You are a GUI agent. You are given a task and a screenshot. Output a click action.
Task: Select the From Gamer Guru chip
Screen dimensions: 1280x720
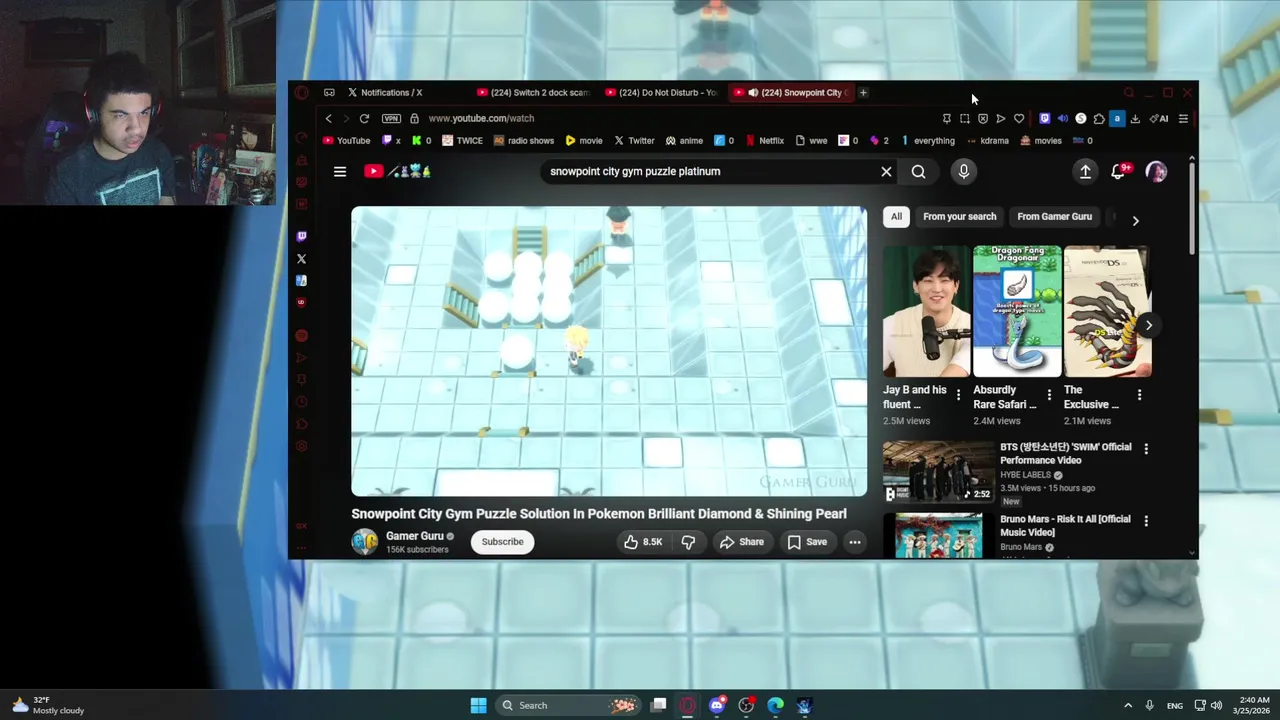[x=1054, y=217]
